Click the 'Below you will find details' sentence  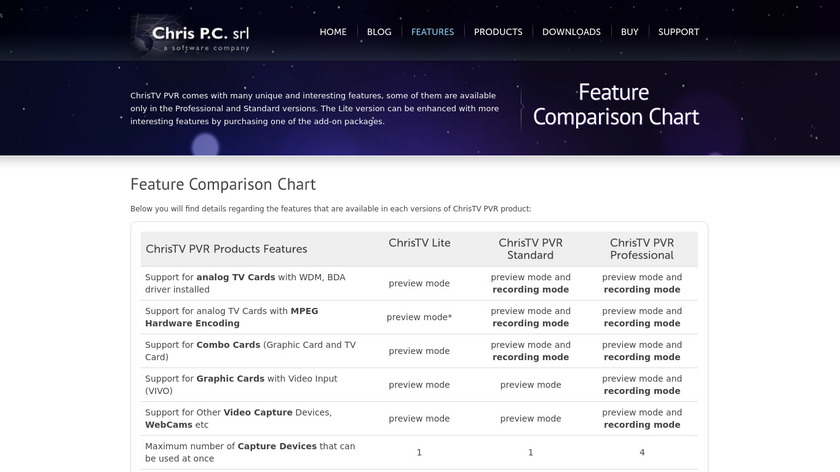pos(331,208)
